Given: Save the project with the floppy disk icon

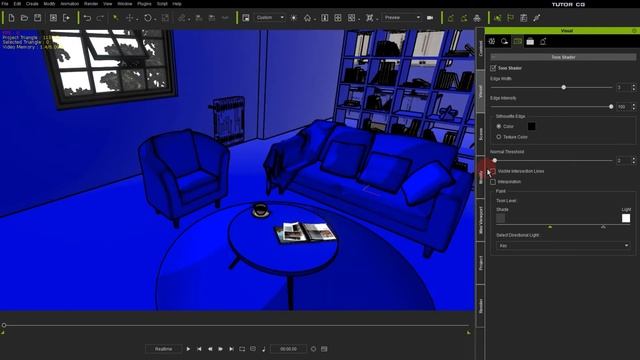Looking at the screenshot, I should (x=38, y=18).
